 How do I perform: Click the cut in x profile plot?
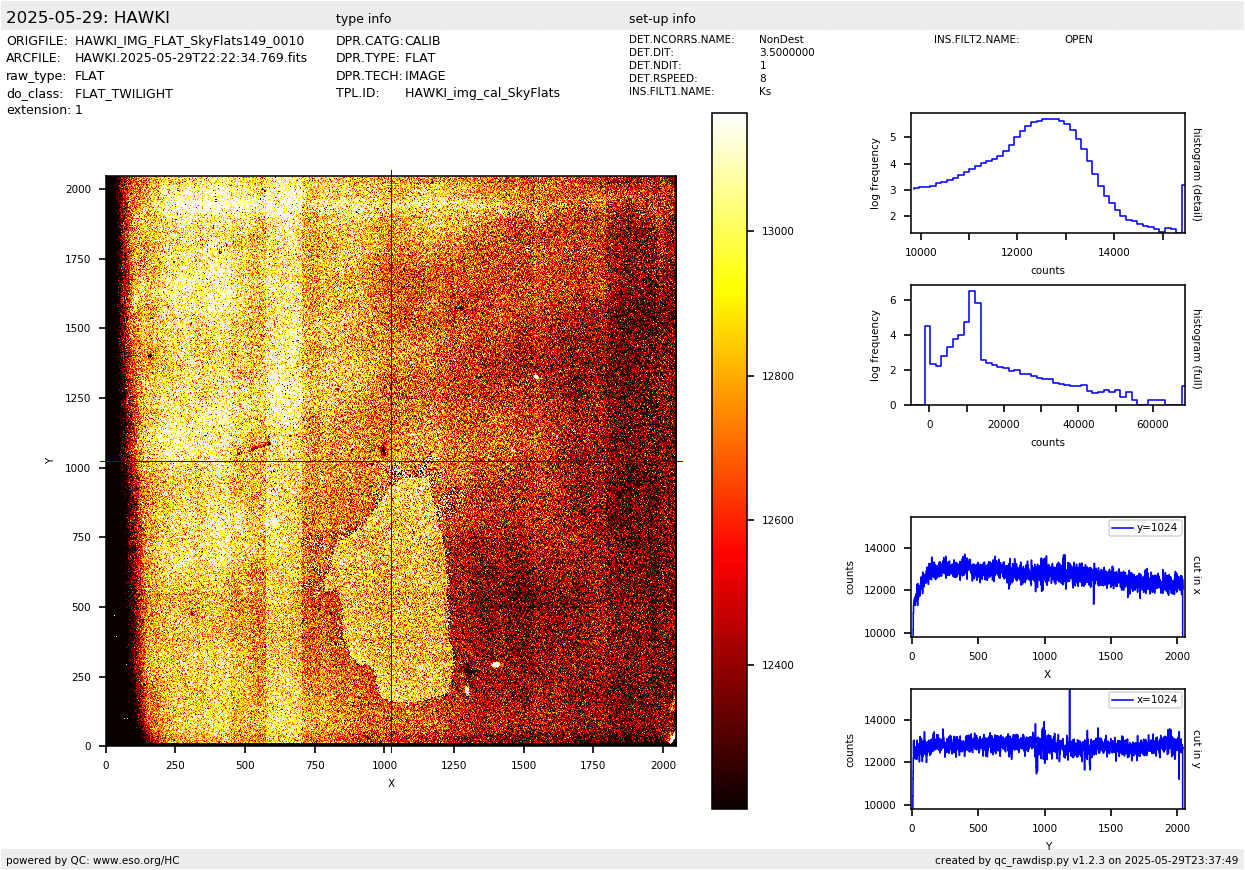coord(1047,577)
